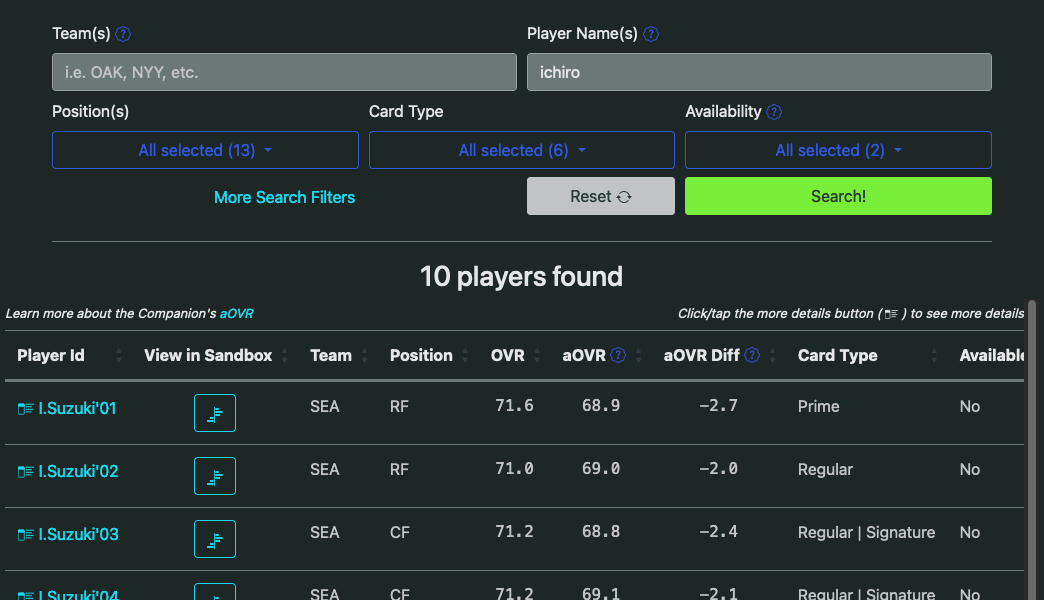The height and width of the screenshot is (600, 1044).
Task: Click the Prime card type cell
Action: coord(818,406)
